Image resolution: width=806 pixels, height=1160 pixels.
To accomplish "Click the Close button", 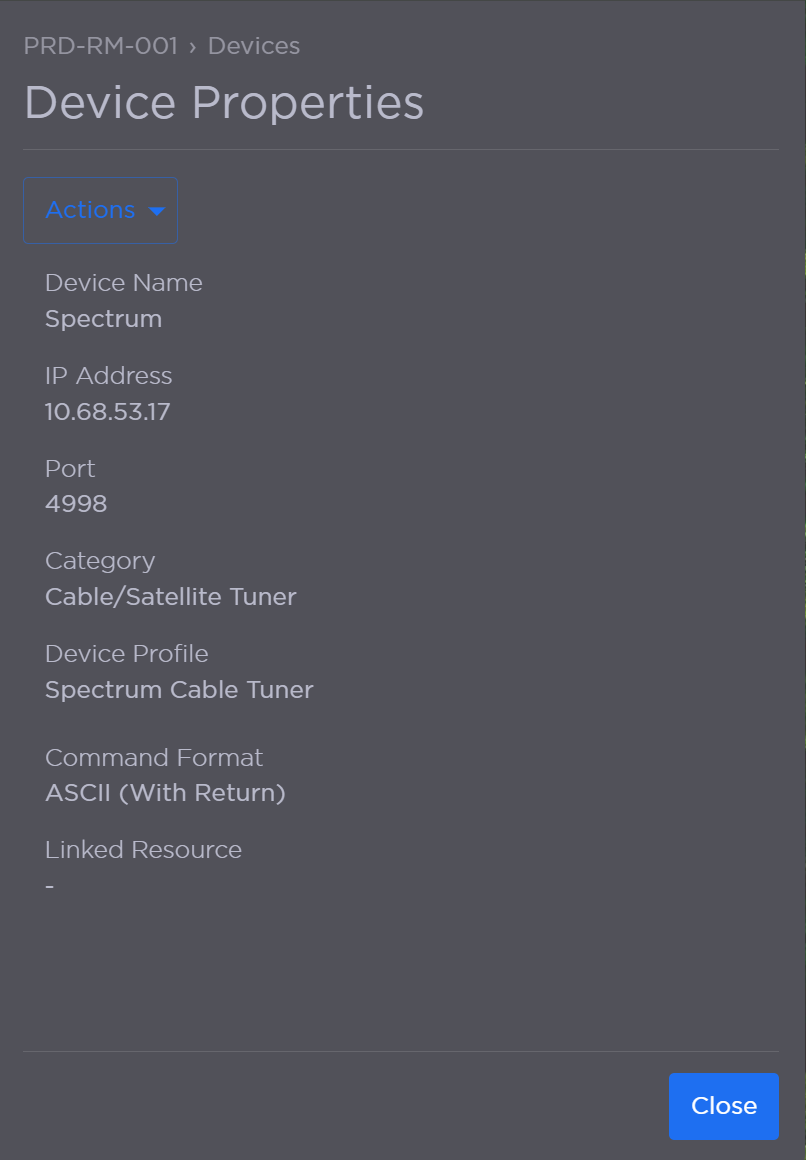I will (x=723, y=1106).
